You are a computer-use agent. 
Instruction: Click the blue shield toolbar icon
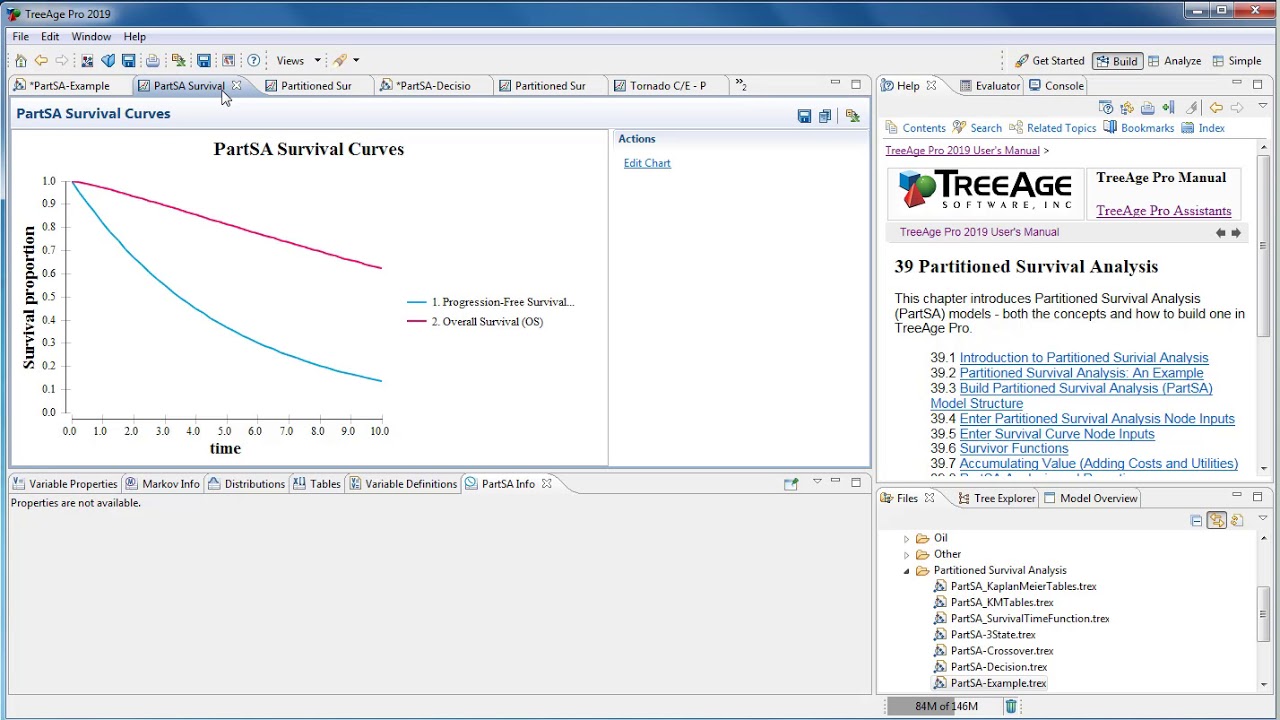click(x=108, y=61)
